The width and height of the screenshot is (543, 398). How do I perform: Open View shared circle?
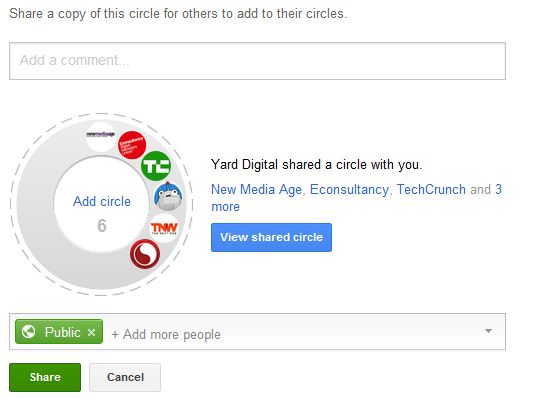coord(271,237)
